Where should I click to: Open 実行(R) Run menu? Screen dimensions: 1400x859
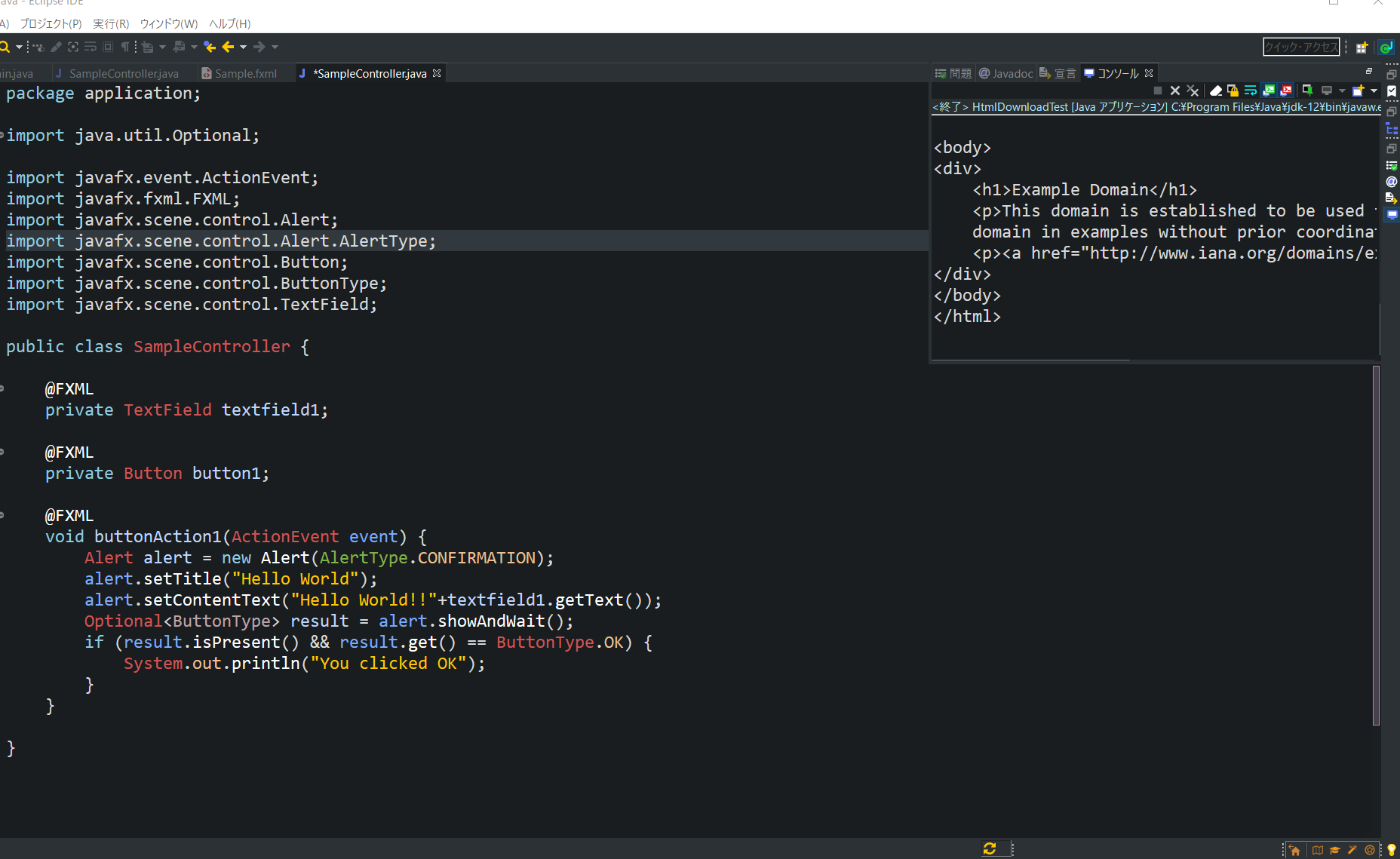pyautogui.click(x=111, y=23)
